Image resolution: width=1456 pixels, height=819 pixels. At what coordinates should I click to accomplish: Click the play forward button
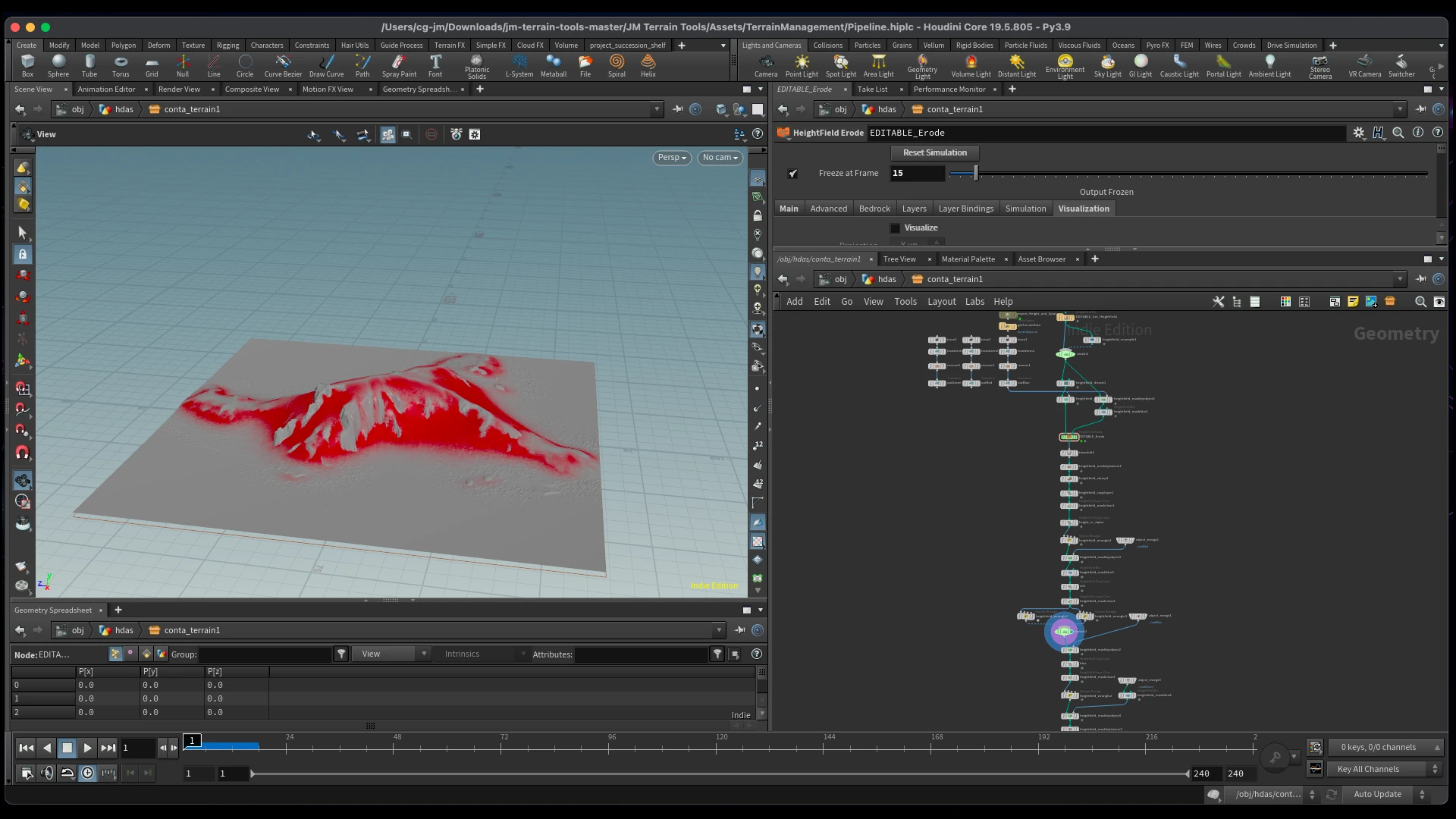[x=87, y=748]
